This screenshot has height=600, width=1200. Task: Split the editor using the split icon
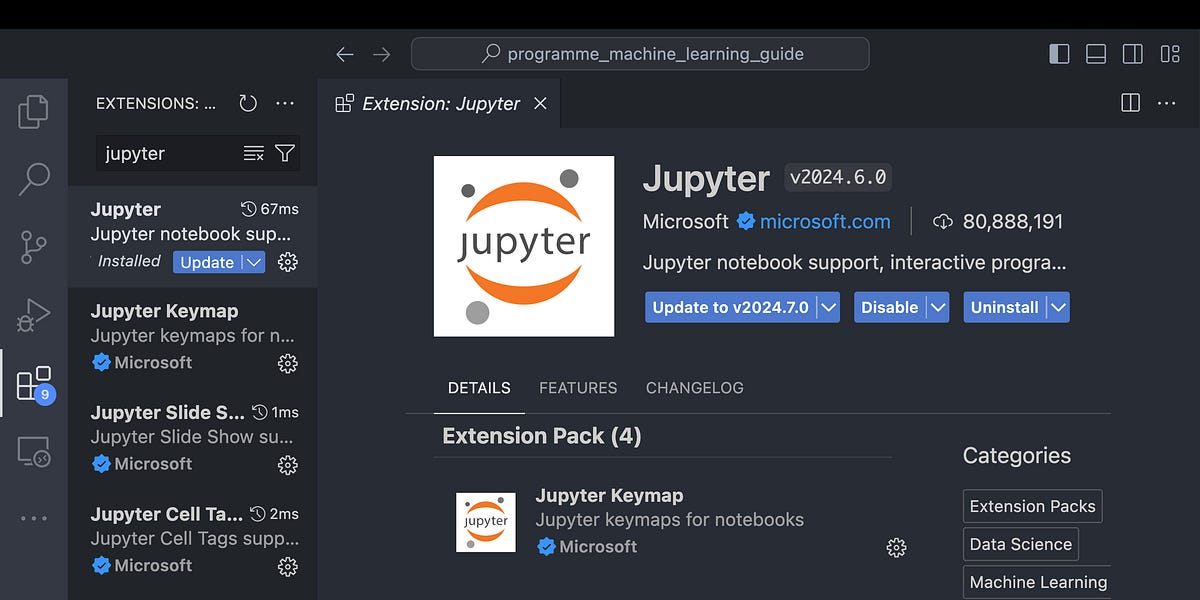pos(1130,102)
